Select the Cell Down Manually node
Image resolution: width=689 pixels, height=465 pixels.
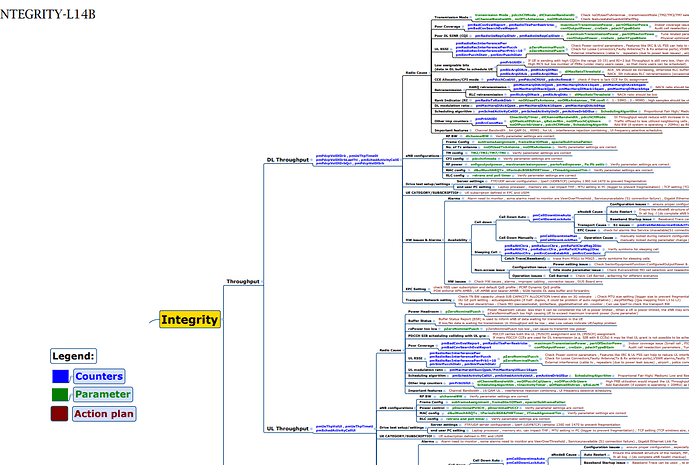tap(516, 238)
